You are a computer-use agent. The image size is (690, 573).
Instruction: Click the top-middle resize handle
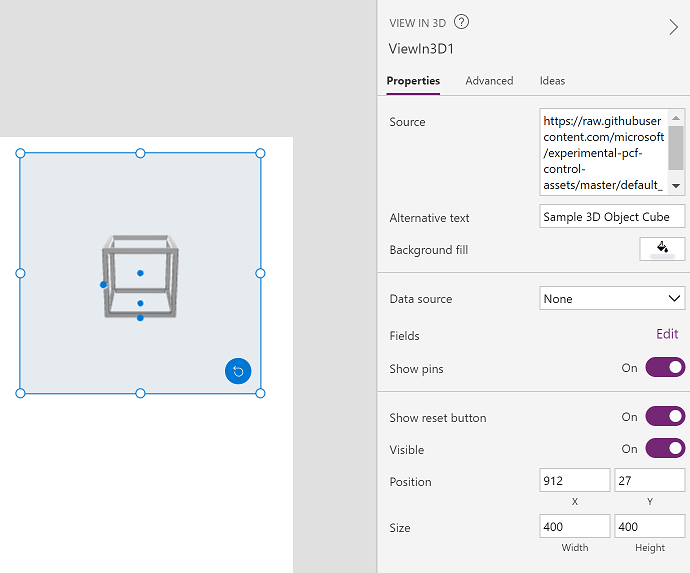pos(140,153)
